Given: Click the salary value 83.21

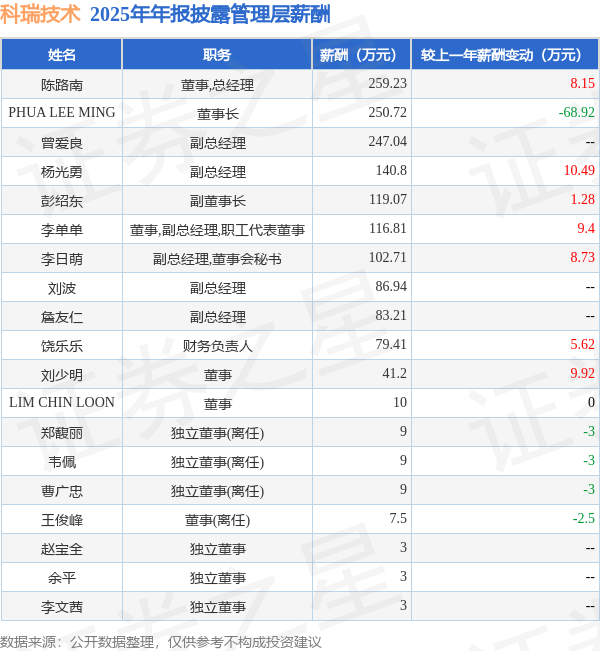Looking at the screenshot, I should pyautogui.click(x=391, y=316).
